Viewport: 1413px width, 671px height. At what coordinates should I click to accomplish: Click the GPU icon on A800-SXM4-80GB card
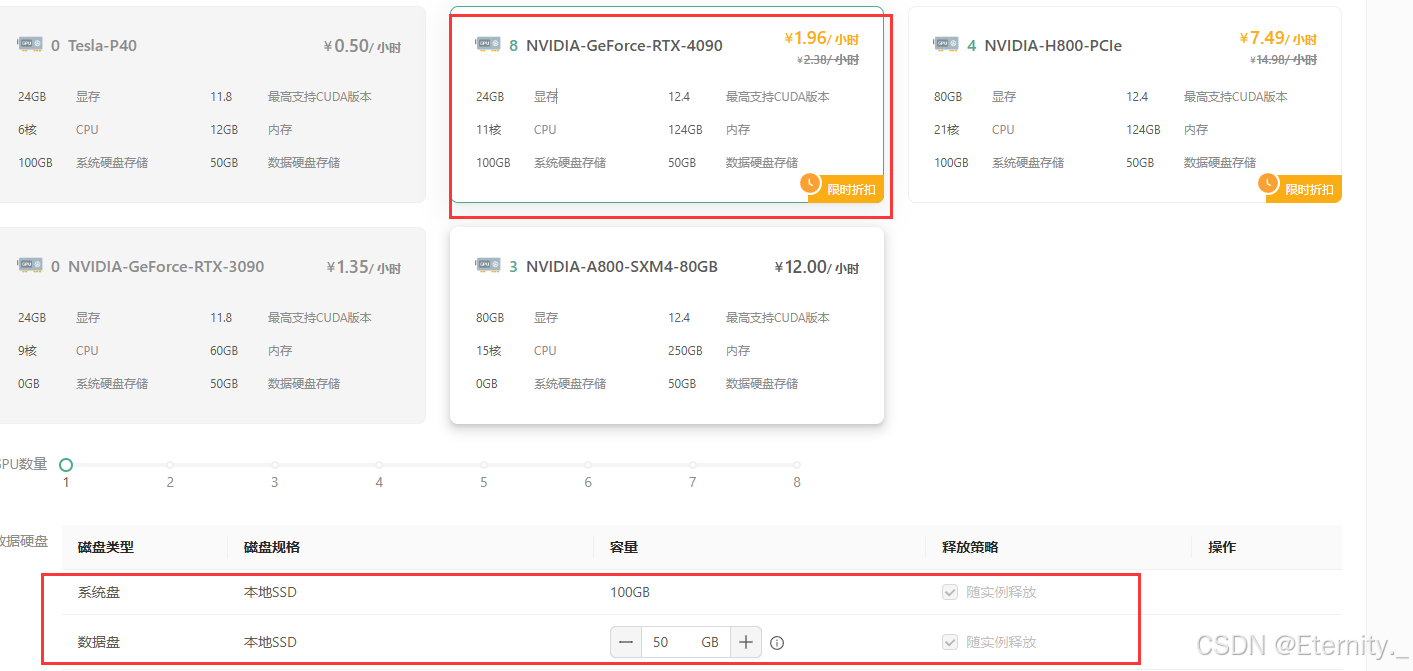point(488,266)
